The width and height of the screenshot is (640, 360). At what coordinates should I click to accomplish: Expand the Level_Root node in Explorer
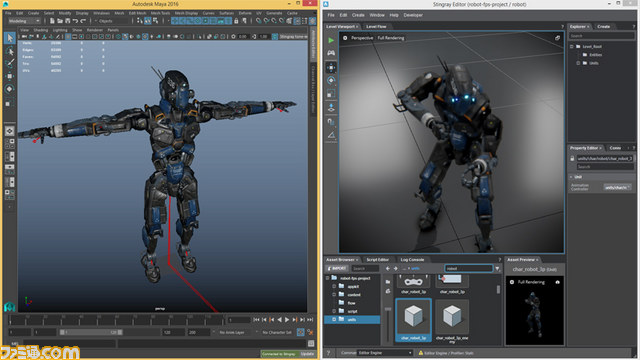point(571,47)
